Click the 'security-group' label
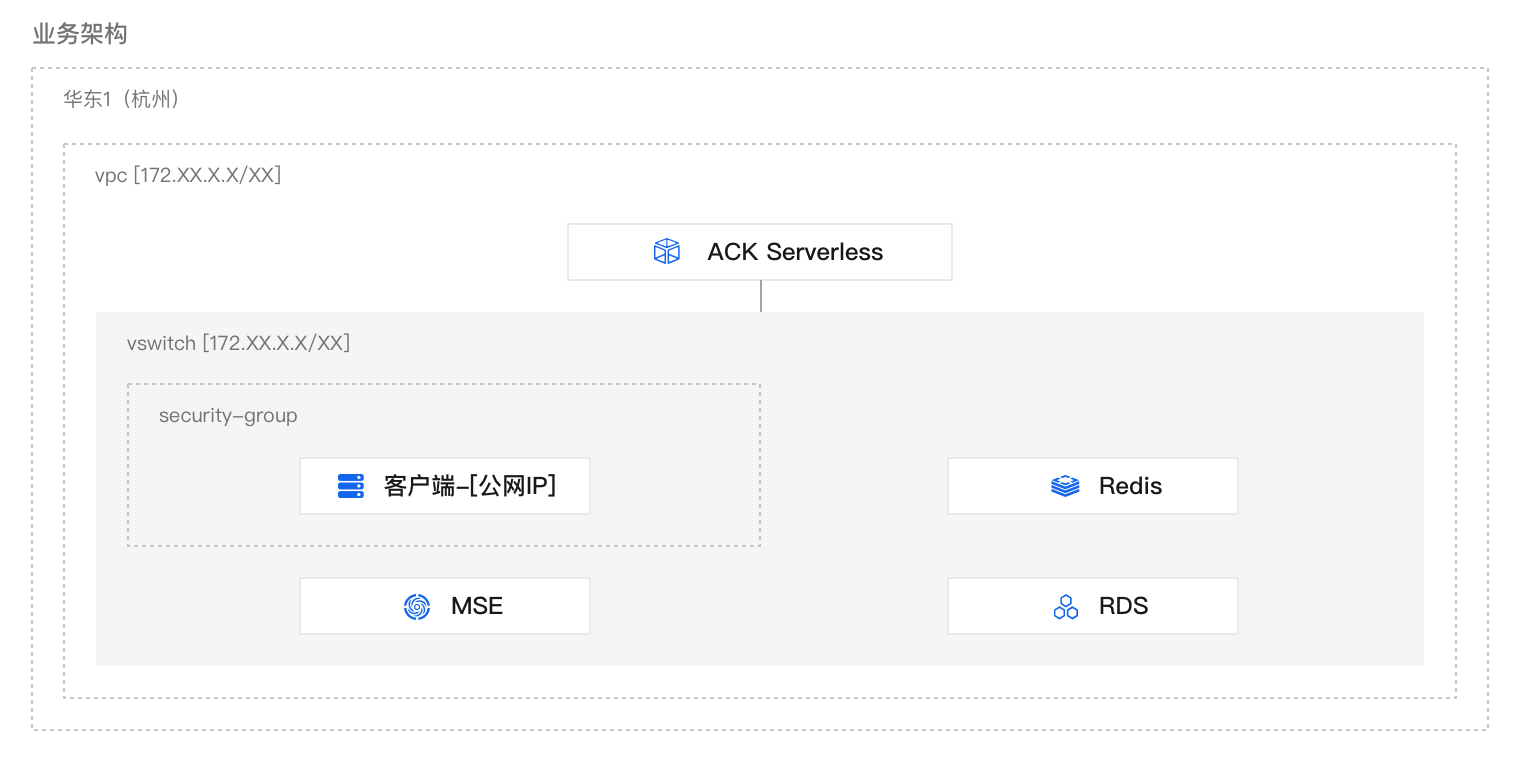1520x762 pixels. [228, 415]
